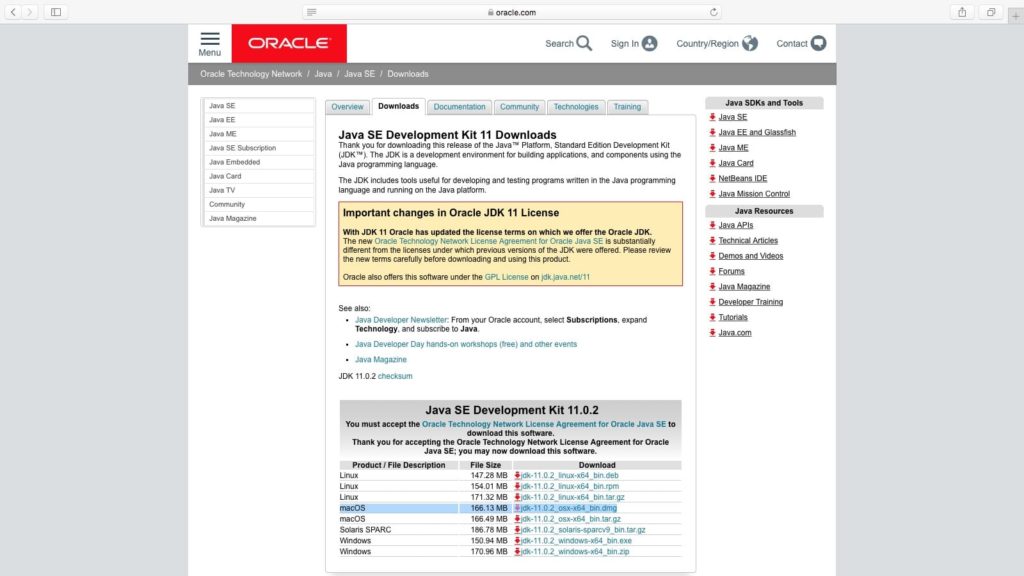
Task: Select Java ME in left sidebar
Action: [259, 134]
